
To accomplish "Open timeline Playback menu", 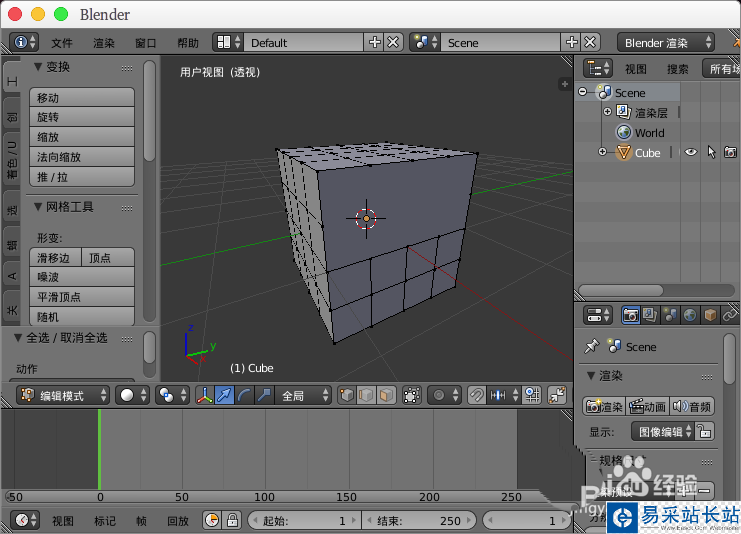I will [178, 521].
